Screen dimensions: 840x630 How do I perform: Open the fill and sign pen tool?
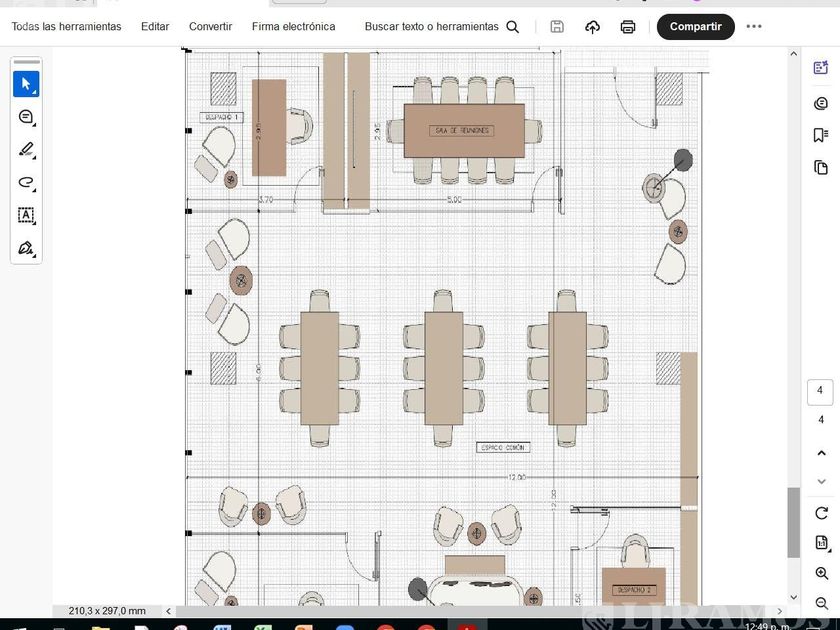point(26,248)
